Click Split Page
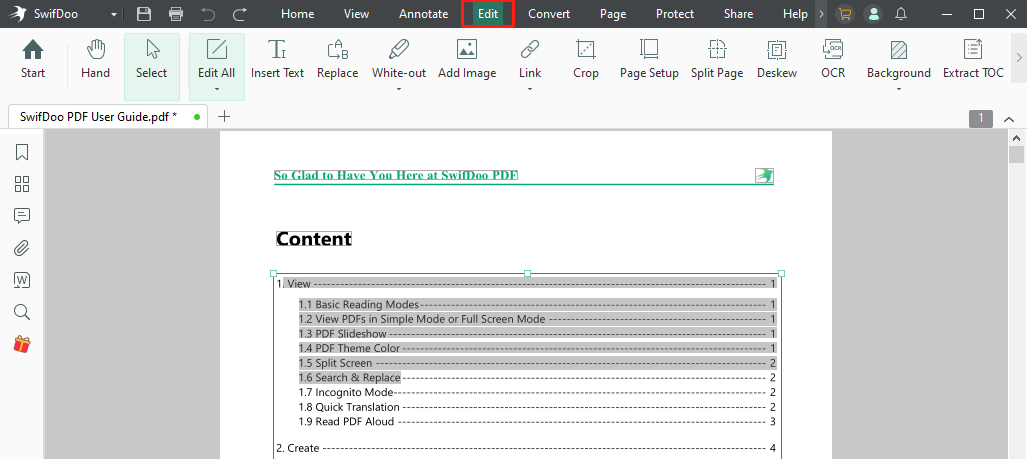The image size is (1027, 459). (x=717, y=59)
